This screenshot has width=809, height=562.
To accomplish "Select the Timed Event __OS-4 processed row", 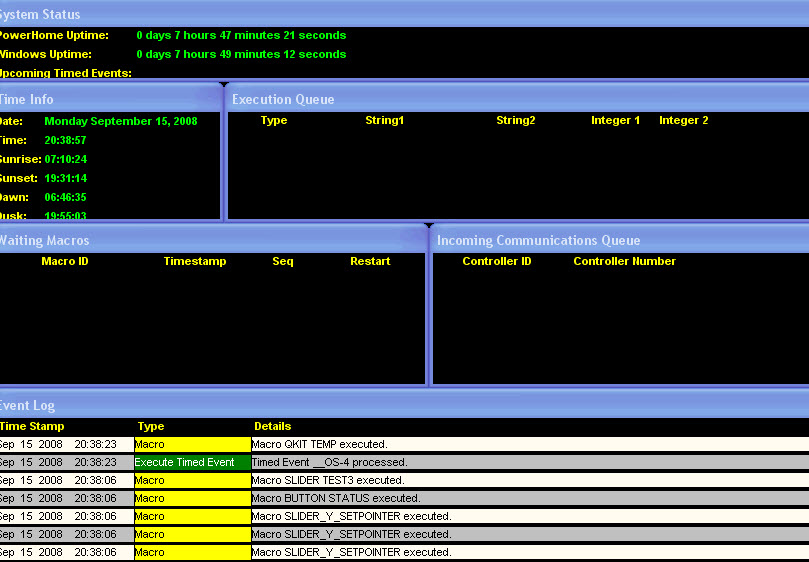I will (x=329, y=462).
